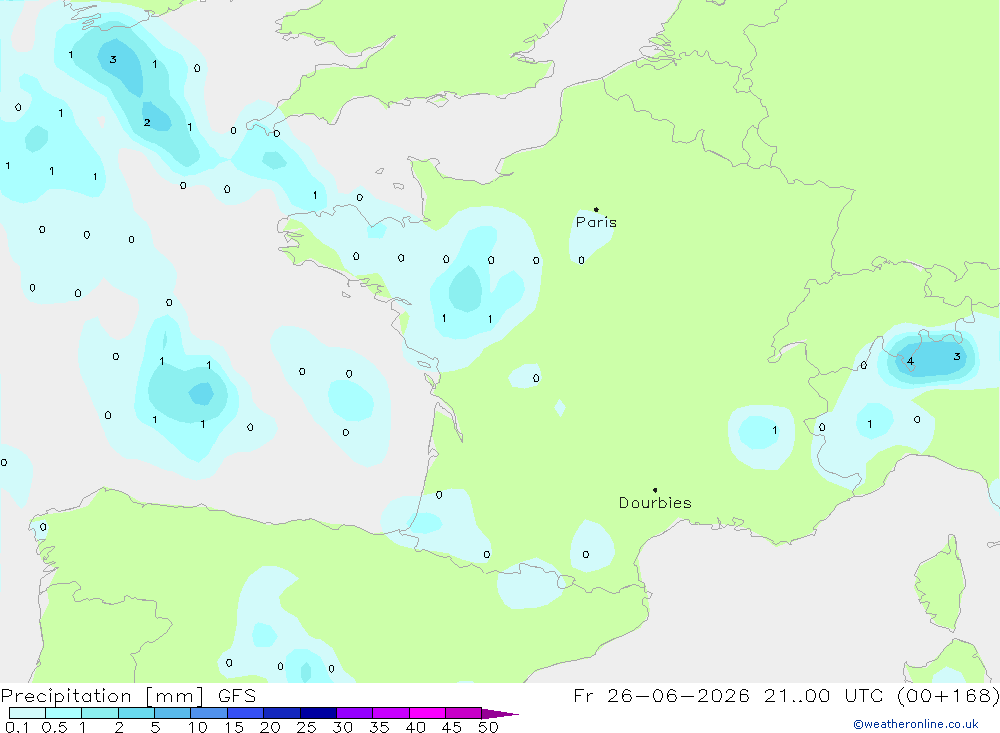The width and height of the screenshot is (1000, 733).
Task: Pick the 10–15 mm blue legend swatch
Action: [209, 713]
